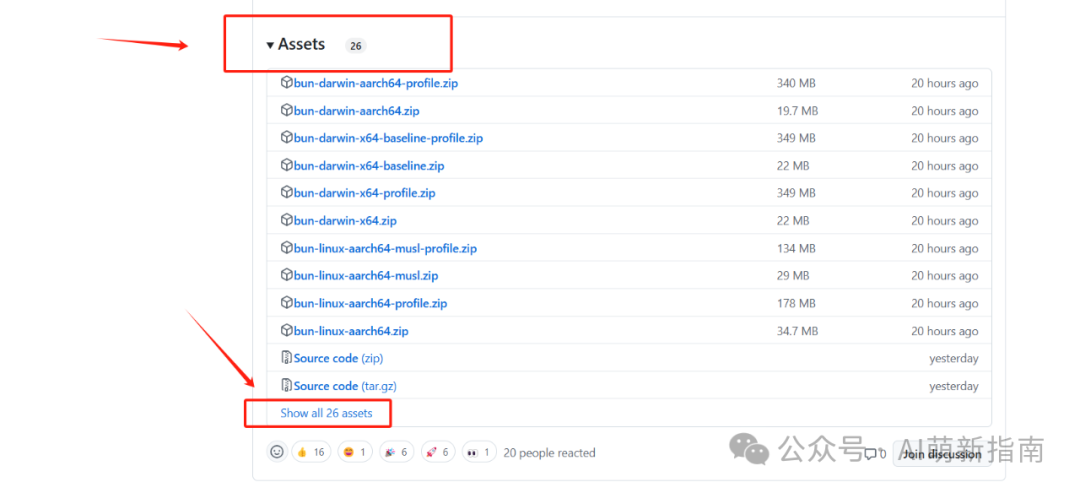Click package icon beside bun-darwin-aarch64.zip
This screenshot has height=493, width=1080.
click(287, 110)
